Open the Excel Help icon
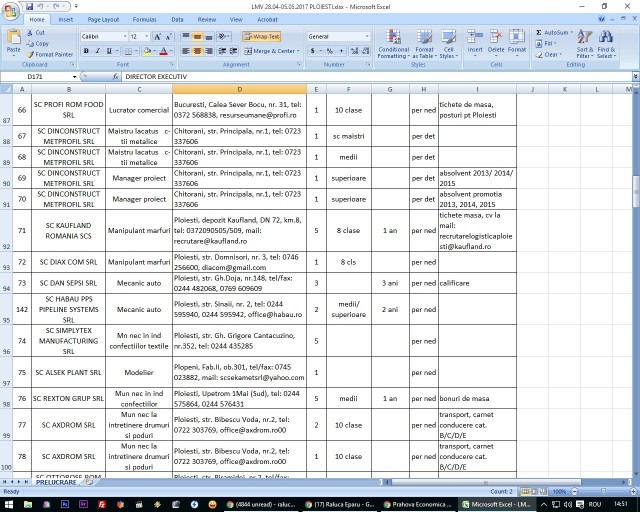 pos(601,19)
